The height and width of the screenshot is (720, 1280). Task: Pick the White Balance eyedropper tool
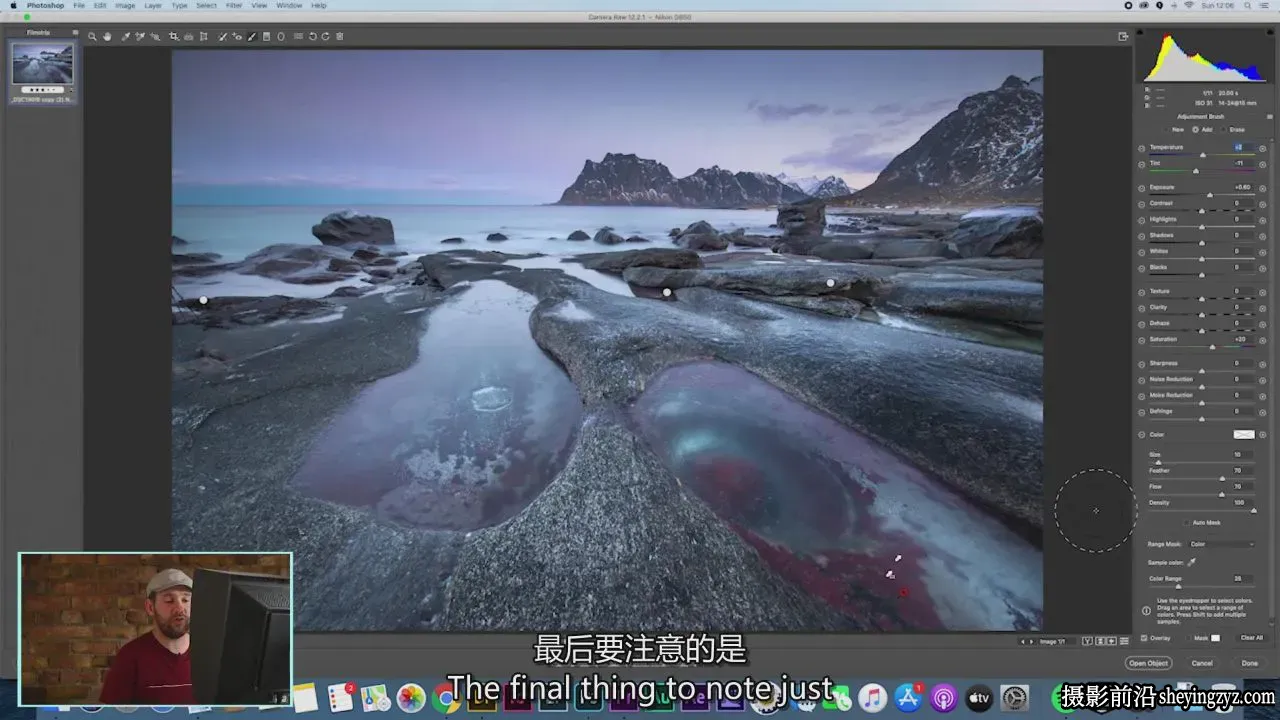click(125, 37)
